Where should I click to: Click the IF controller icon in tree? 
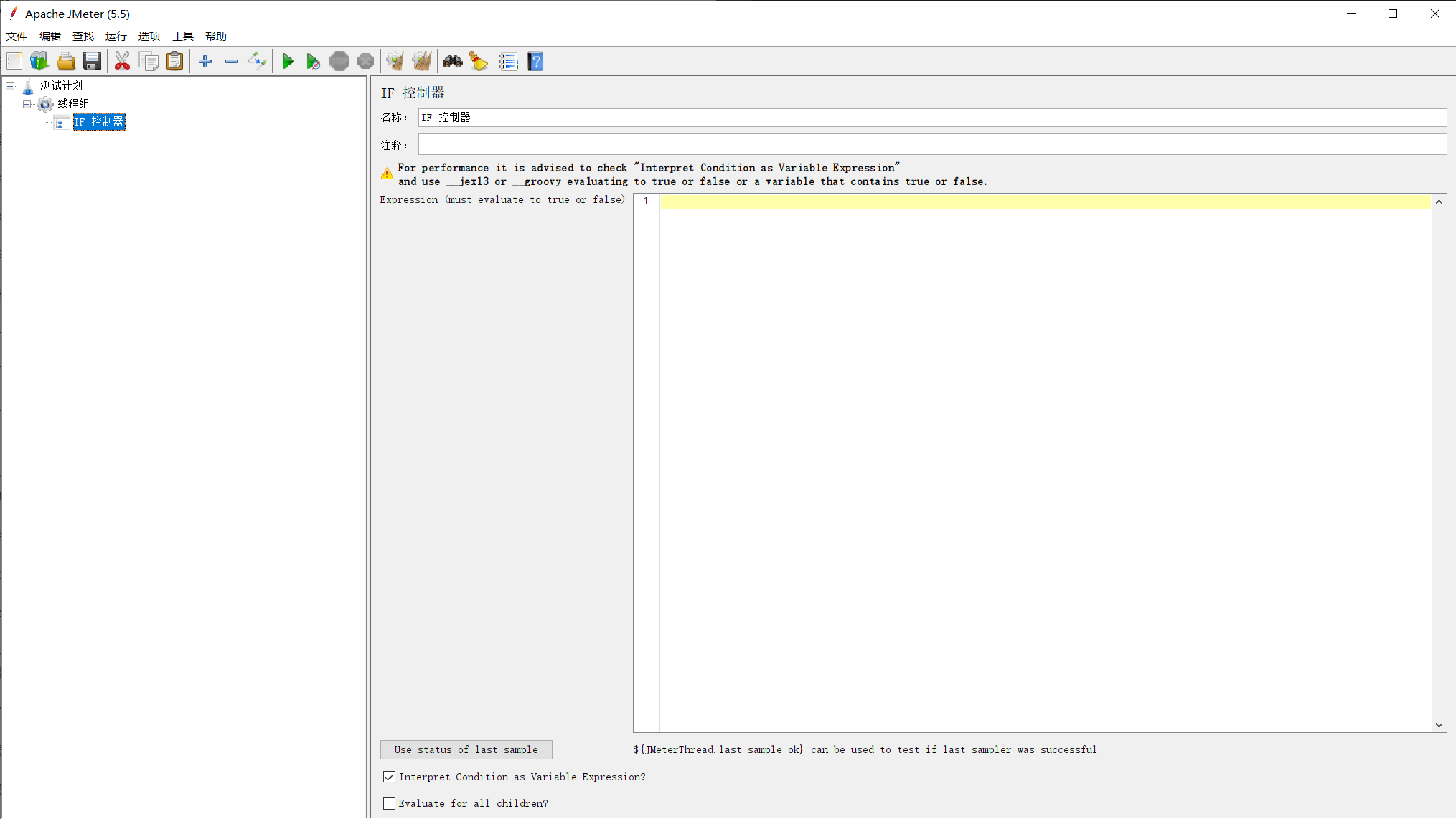click(x=62, y=123)
